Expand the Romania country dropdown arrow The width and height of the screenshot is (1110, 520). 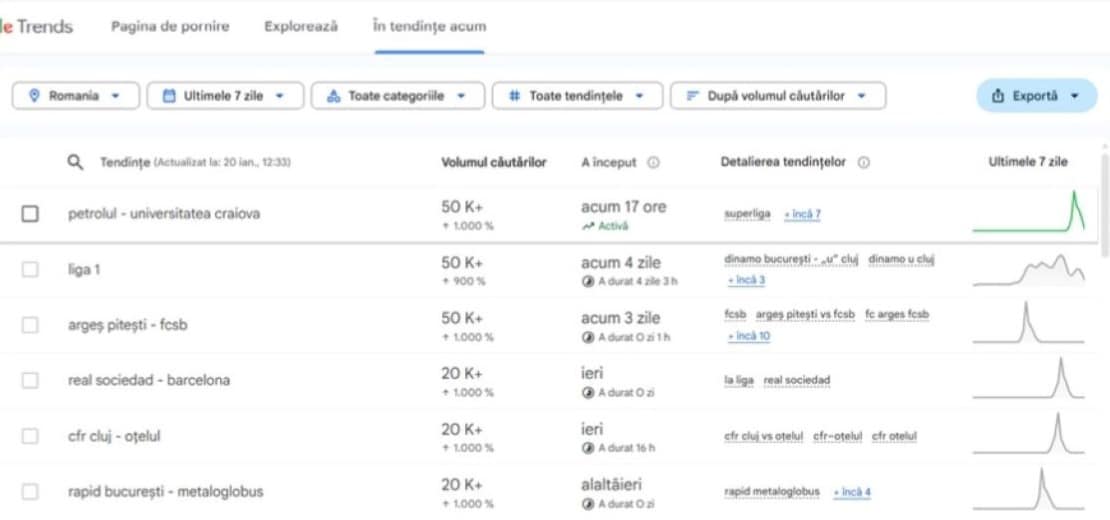(116, 96)
